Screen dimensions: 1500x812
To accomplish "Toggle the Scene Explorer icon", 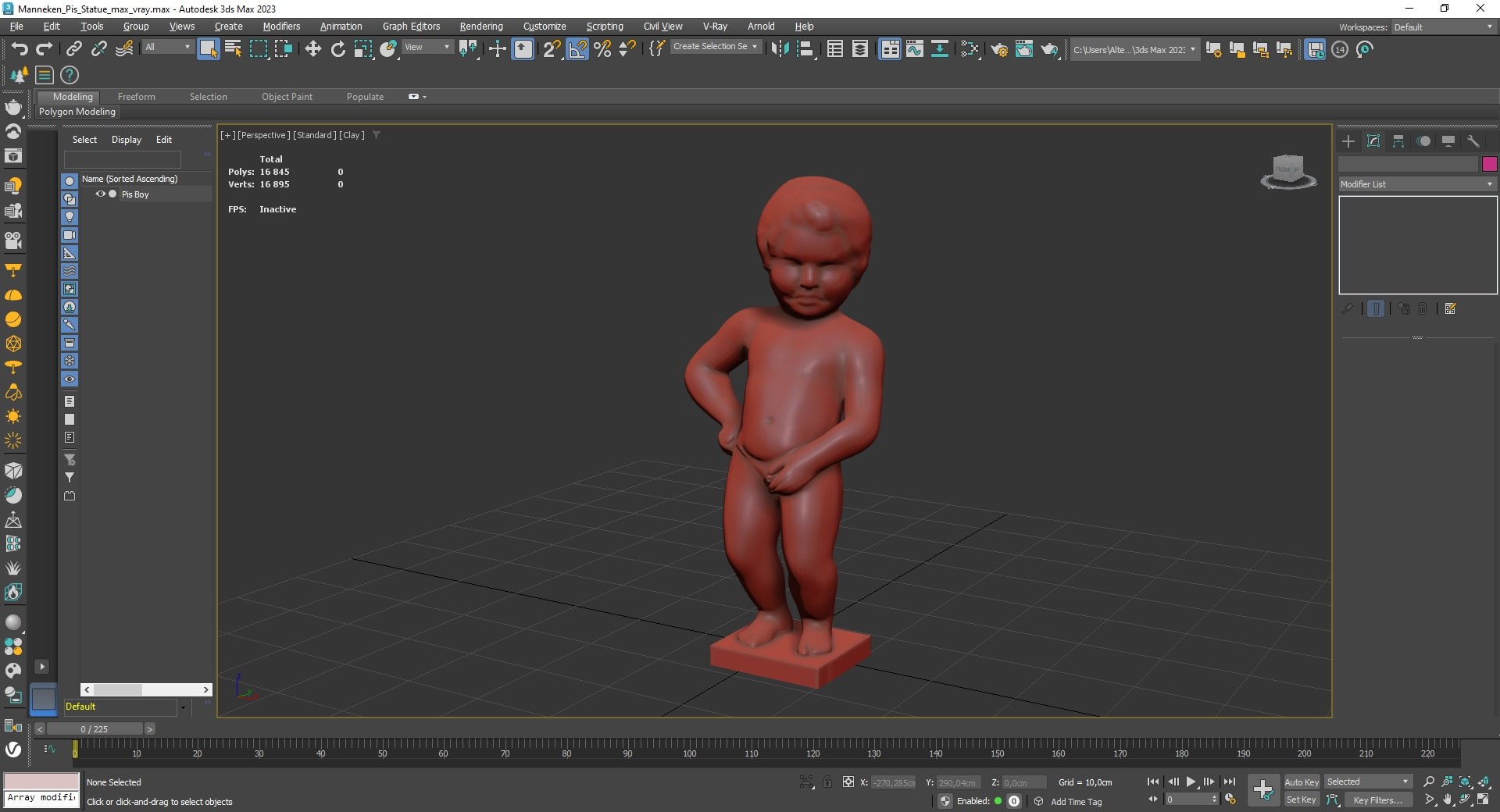I will [x=835, y=49].
